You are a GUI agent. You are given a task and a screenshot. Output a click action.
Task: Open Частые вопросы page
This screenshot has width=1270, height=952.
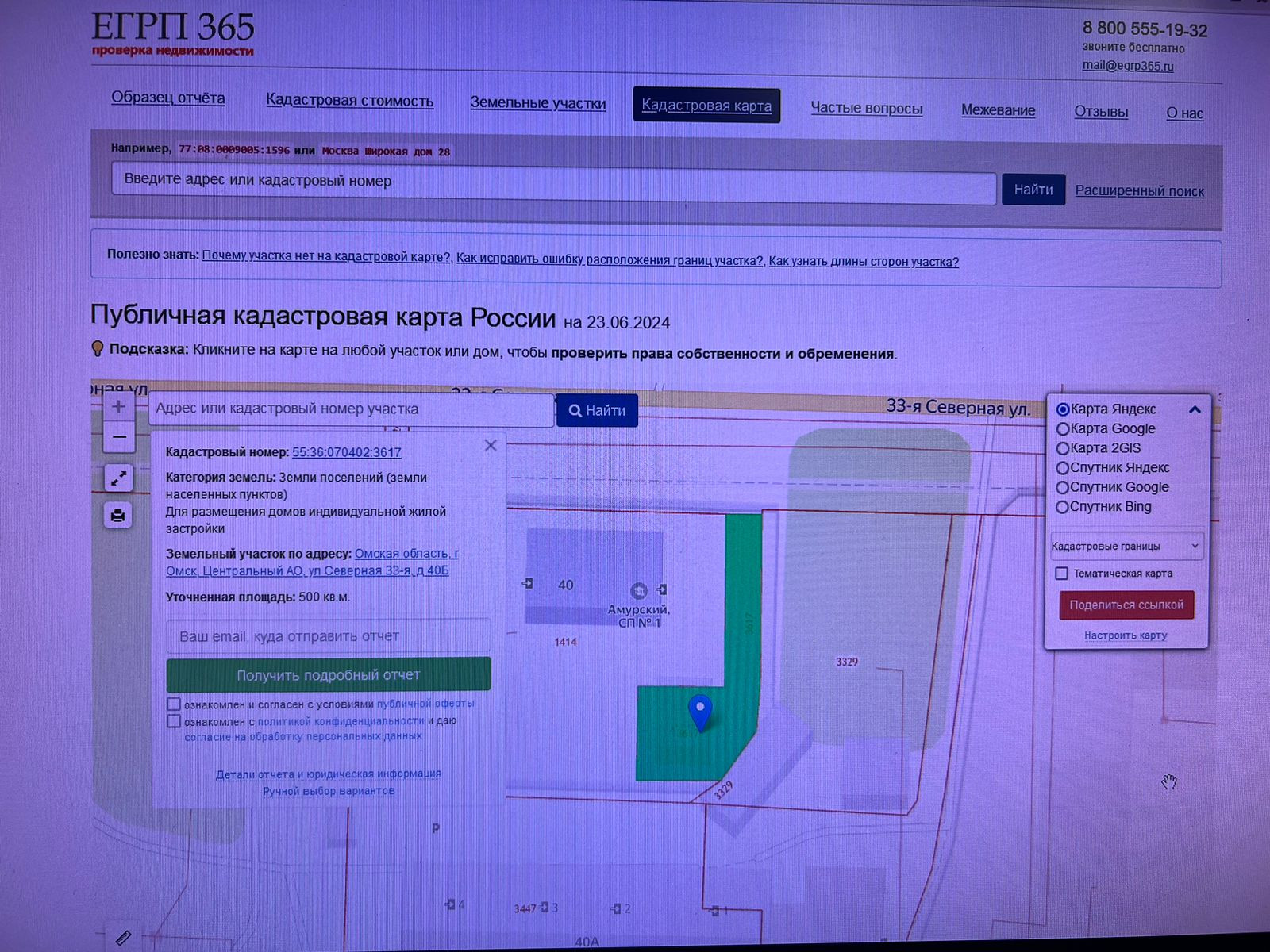click(867, 108)
